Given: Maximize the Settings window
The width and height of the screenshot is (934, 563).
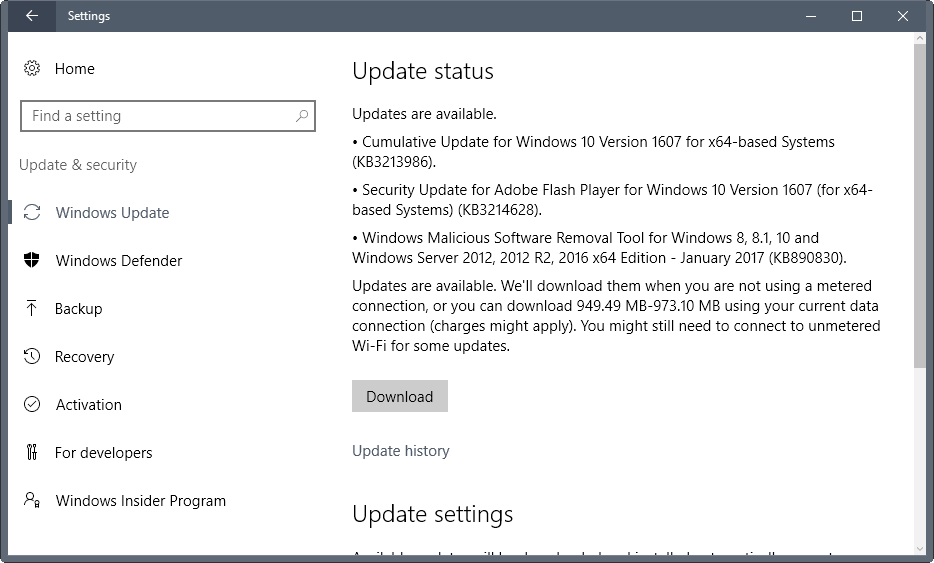Looking at the screenshot, I should pos(857,16).
